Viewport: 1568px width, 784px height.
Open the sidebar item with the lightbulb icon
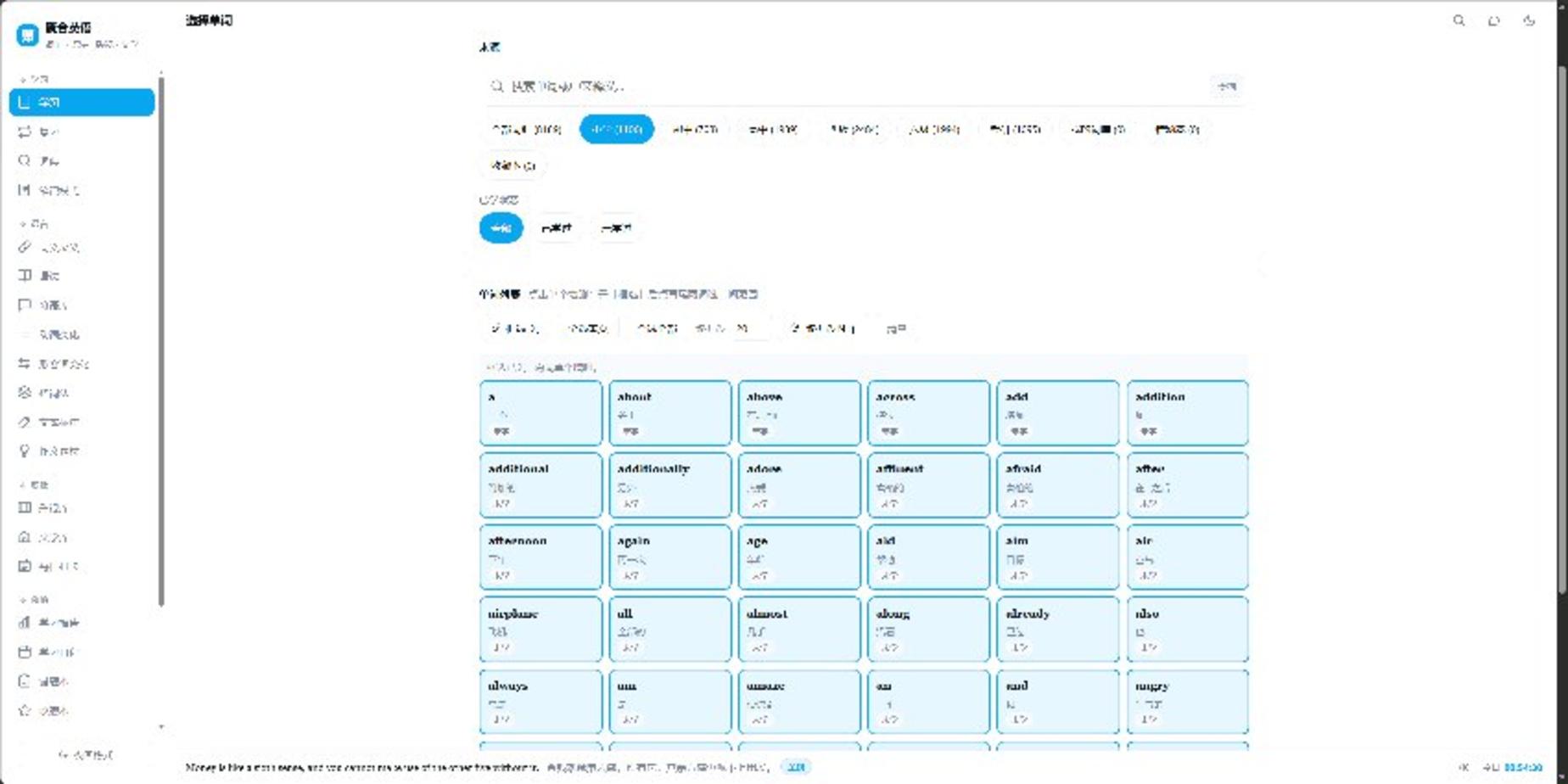(81, 451)
